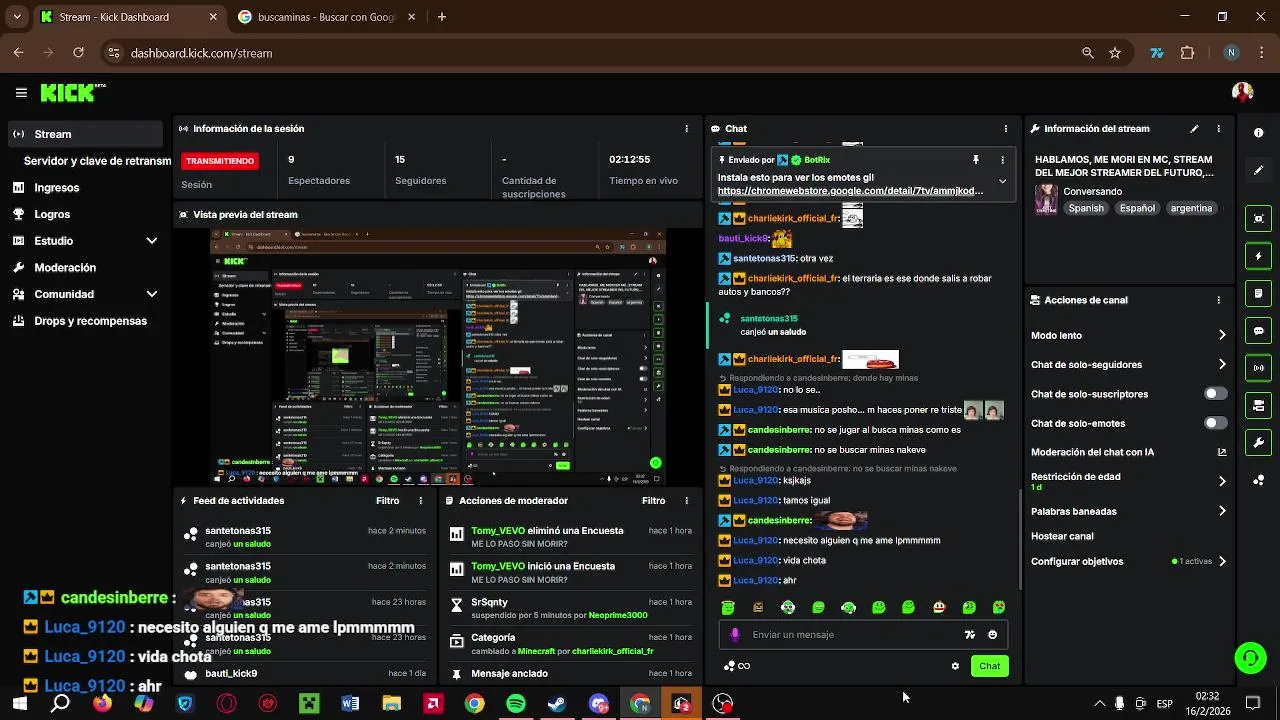This screenshot has width=1280, height=720.
Task: Click the chat panel scrollbar
Action: click(1020, 540)
